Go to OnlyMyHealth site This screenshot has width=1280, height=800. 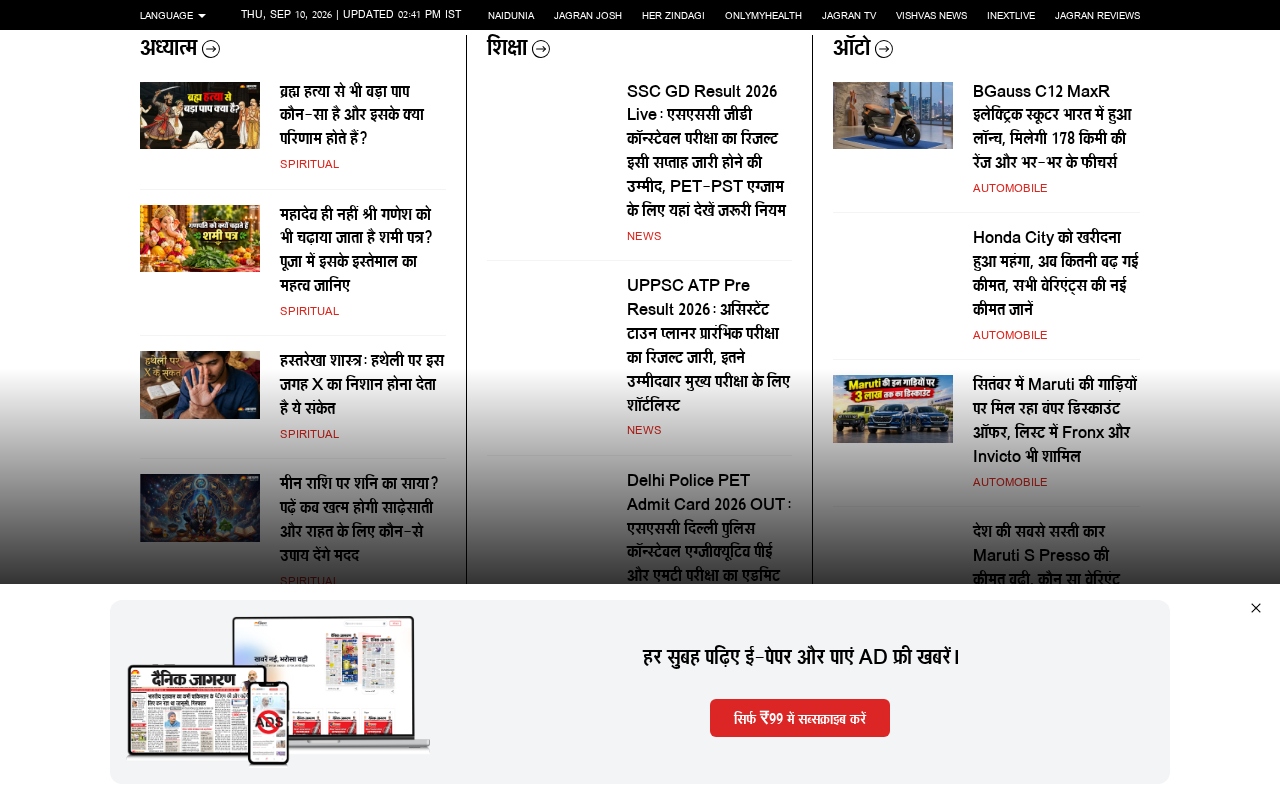(x=763, y=16)
